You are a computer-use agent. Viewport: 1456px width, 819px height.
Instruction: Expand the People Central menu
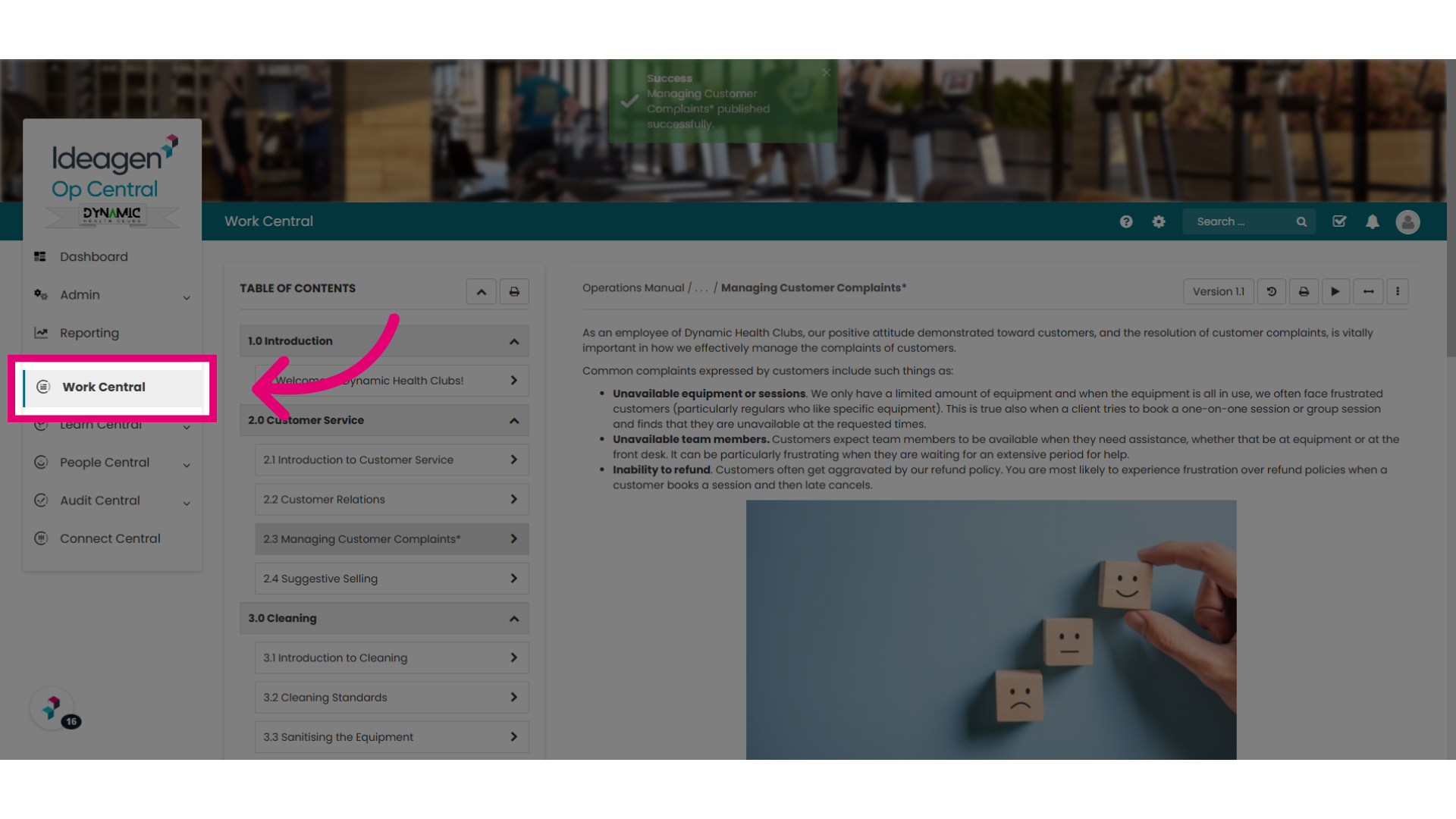click(x=112, y=463)
